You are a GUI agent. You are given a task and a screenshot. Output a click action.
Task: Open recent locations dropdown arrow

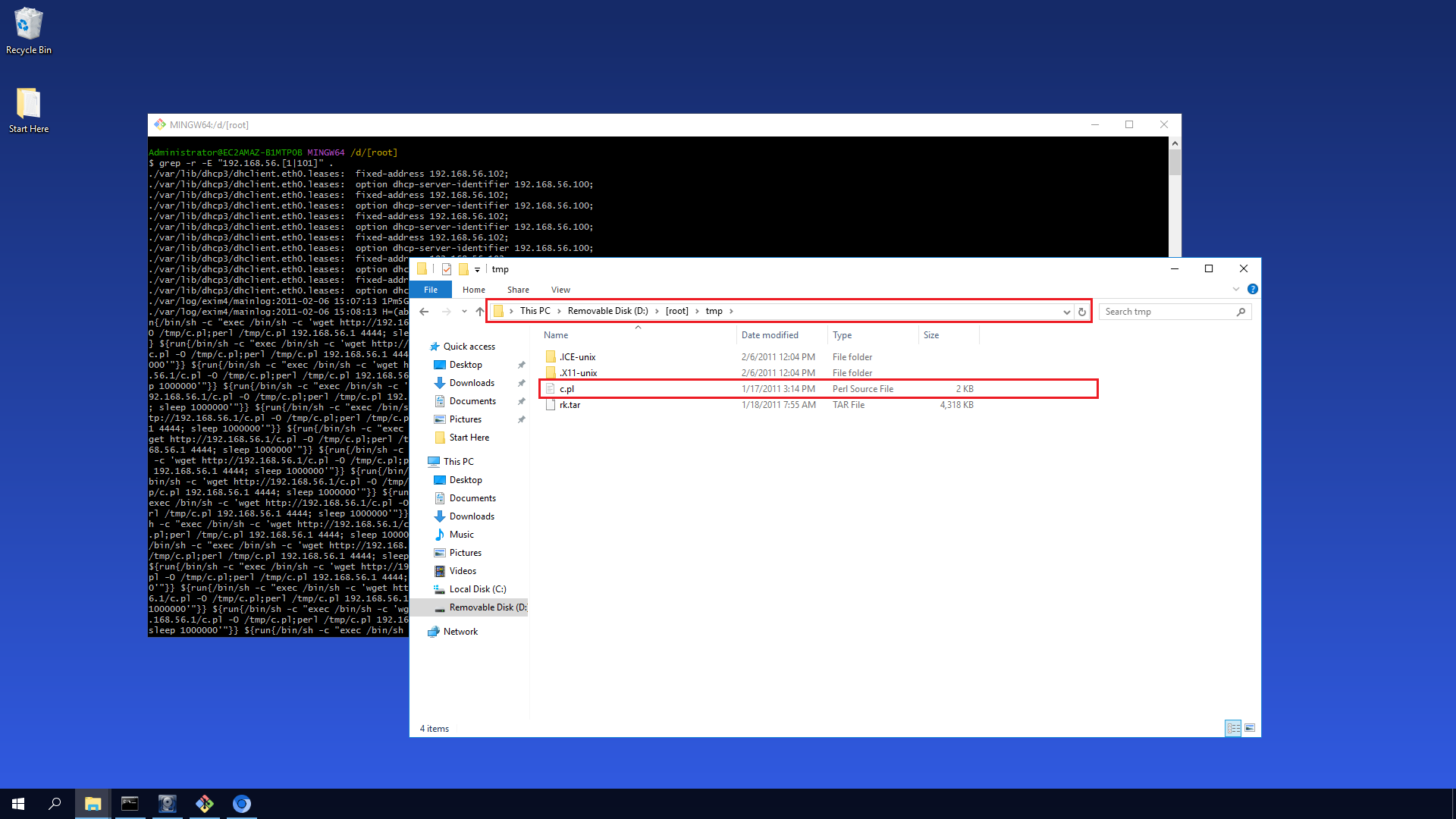click(x=464, y=312)
